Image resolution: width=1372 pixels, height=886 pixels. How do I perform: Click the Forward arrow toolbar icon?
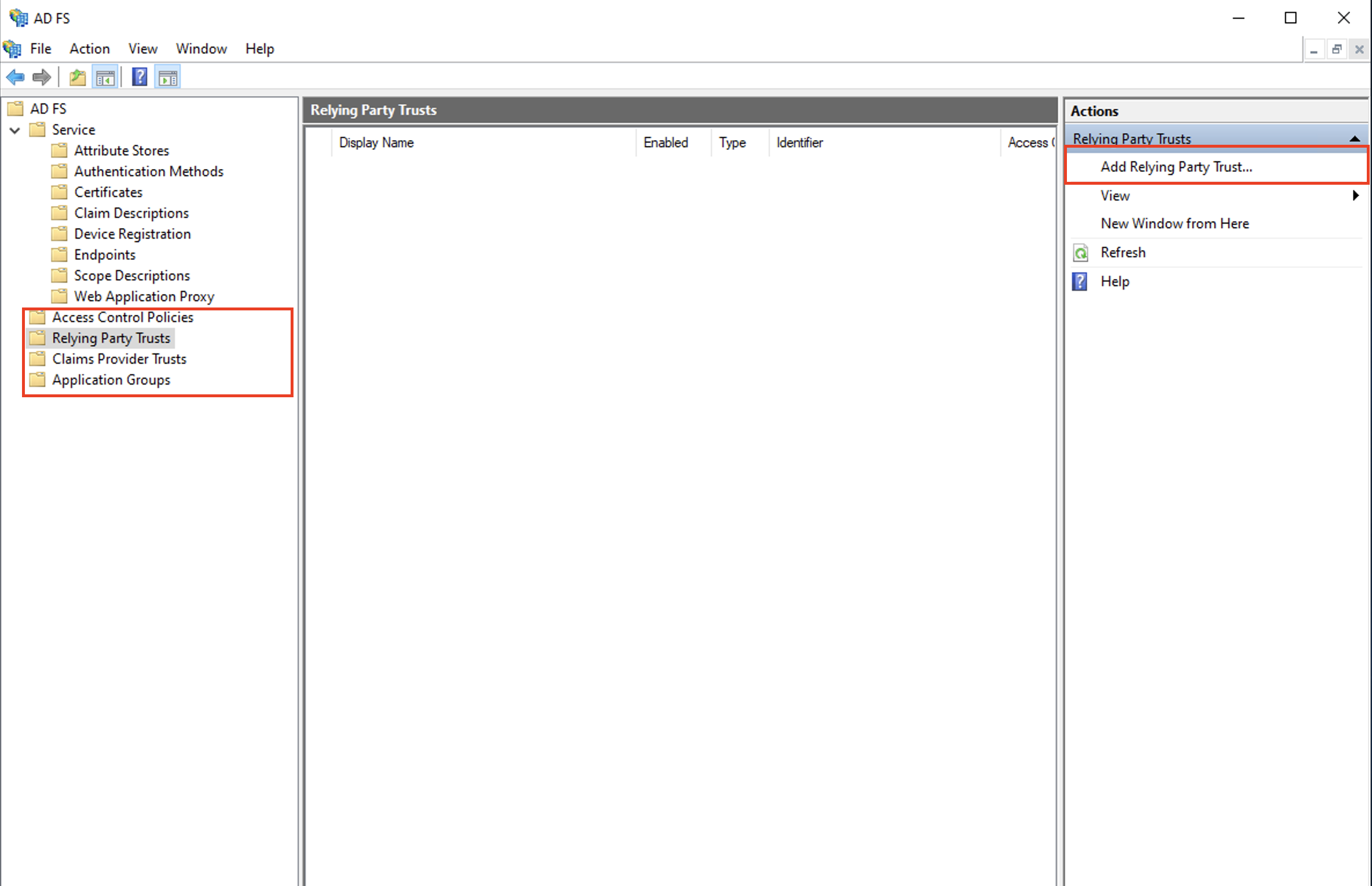42,77
